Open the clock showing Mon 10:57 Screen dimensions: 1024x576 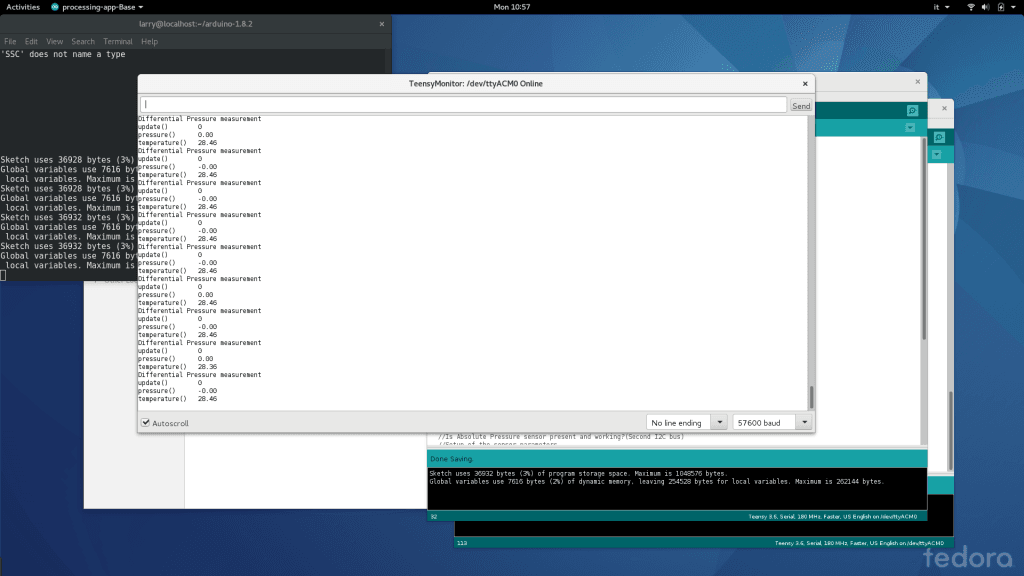(512, 7)
